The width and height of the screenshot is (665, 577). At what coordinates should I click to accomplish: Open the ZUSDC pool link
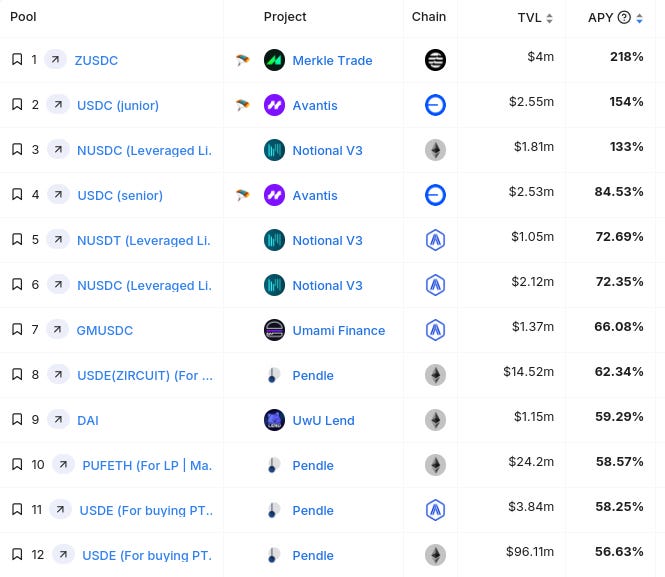96,60
